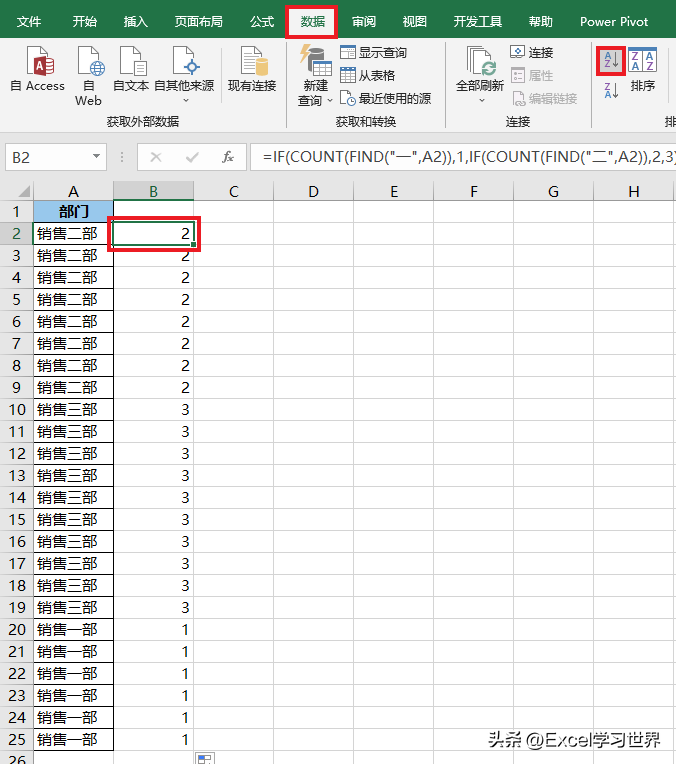Open Power Pivot tab
The image size is (676, 764).
(614, 21)
